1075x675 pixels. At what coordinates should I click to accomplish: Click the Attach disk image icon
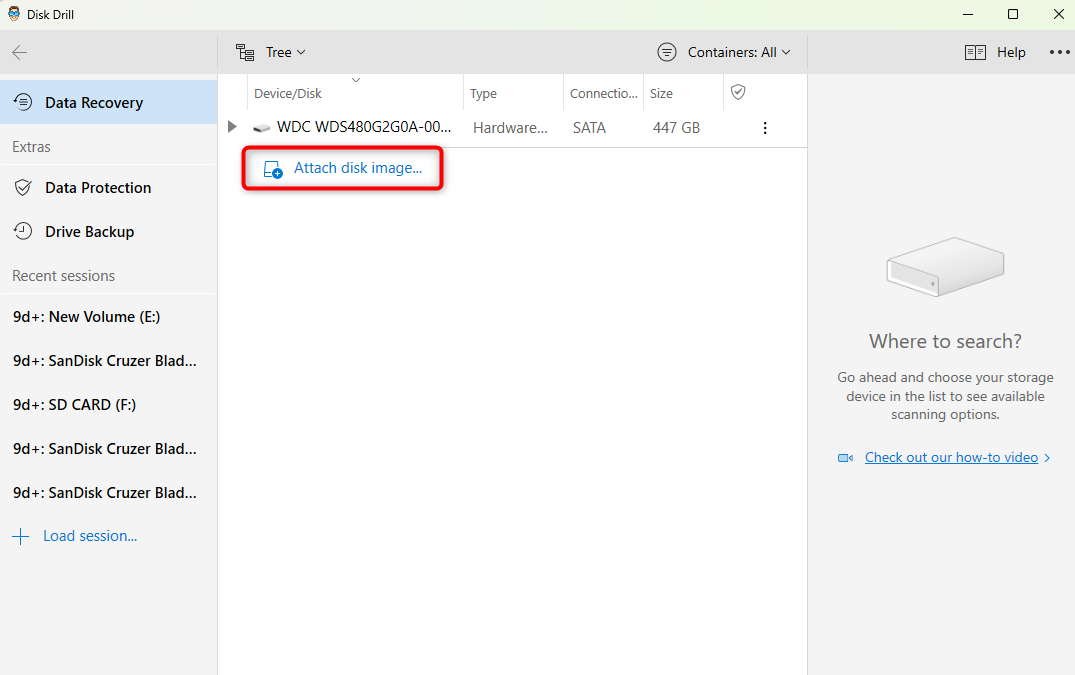273,169
